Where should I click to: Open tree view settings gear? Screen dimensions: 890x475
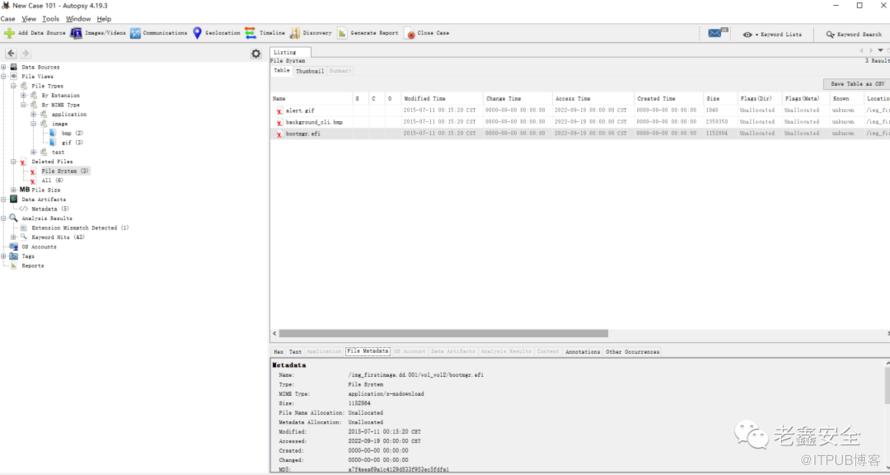[256, 53]
